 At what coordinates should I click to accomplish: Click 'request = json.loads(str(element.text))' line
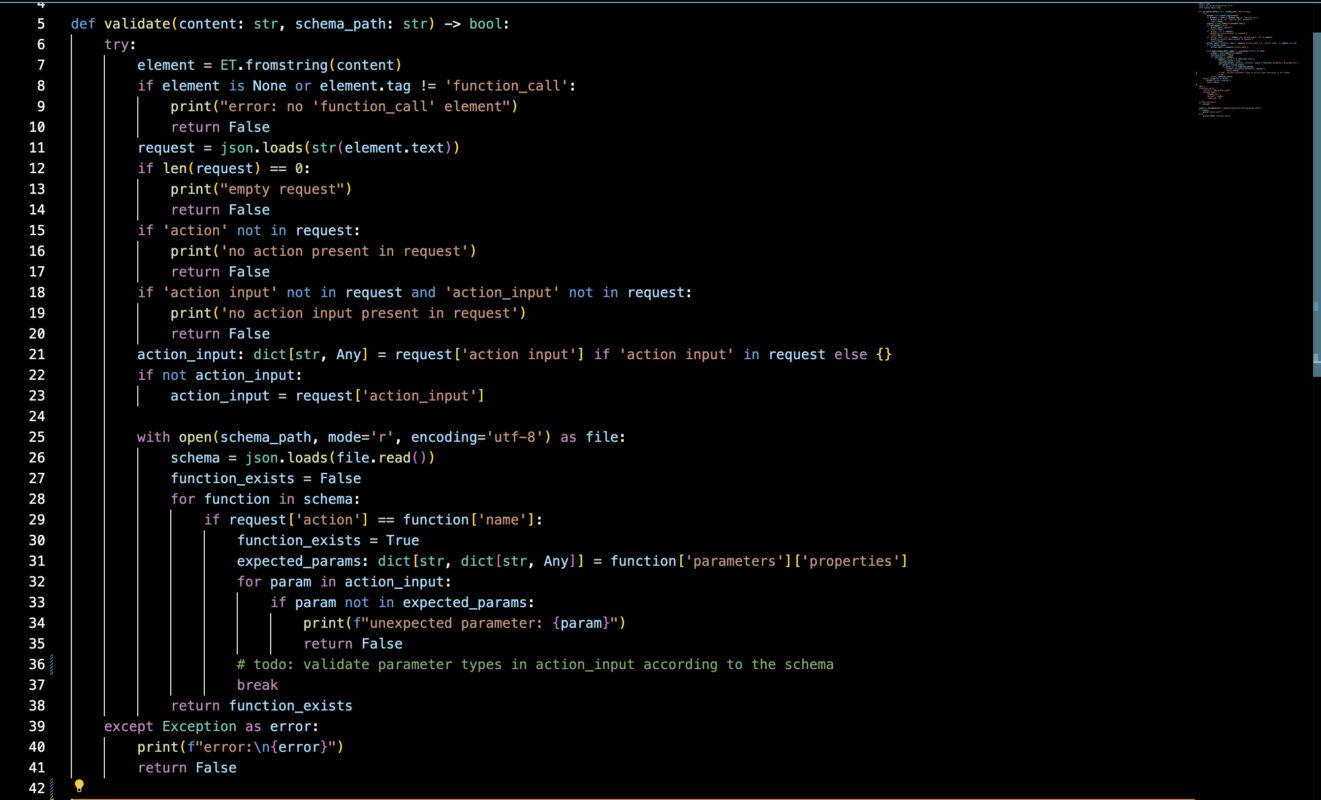click(298, 147)
